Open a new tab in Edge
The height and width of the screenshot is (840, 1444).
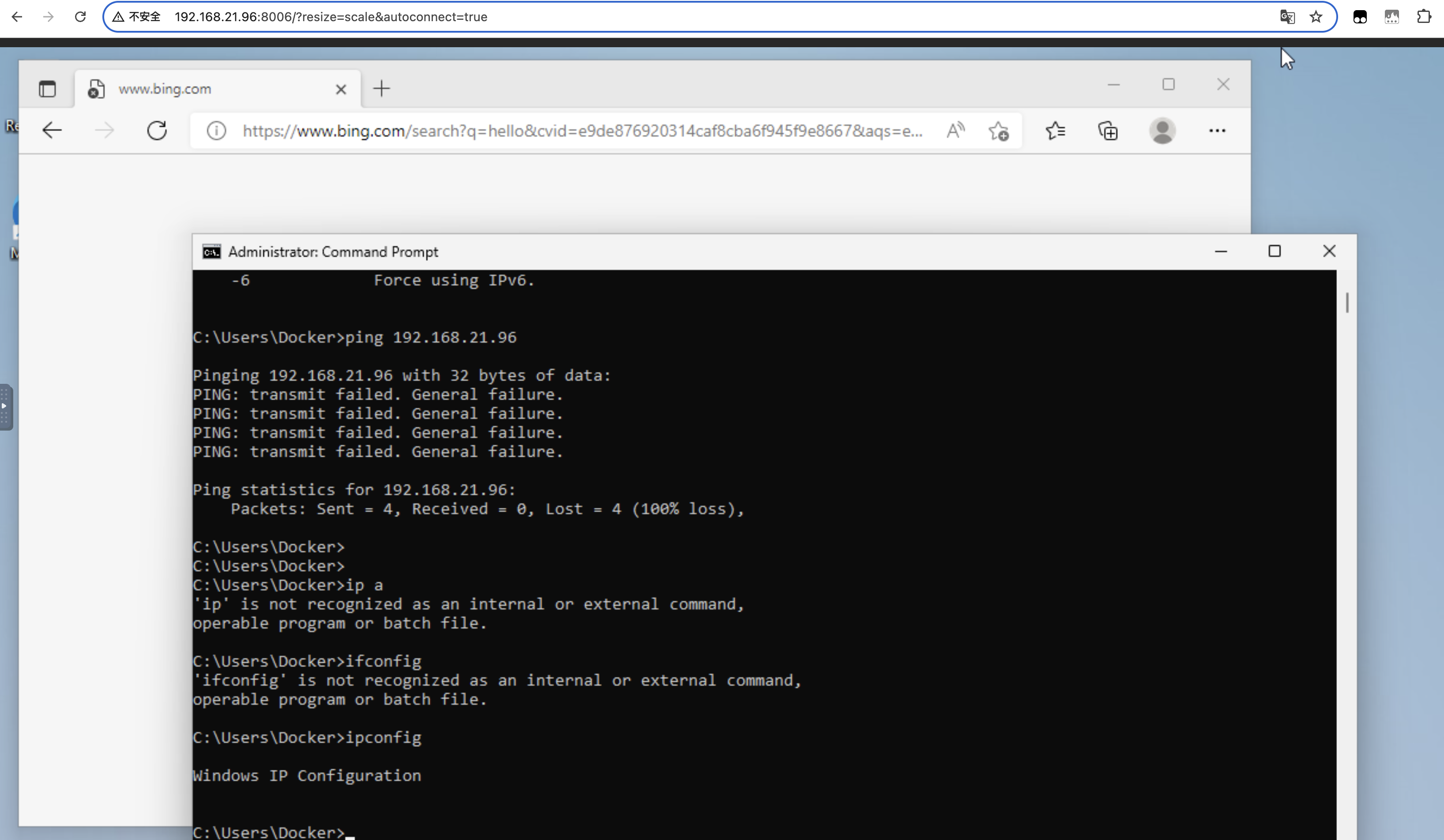click(382, 89)
